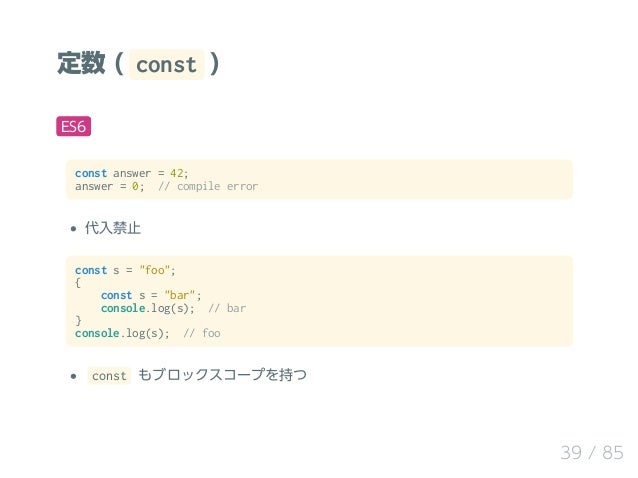
Task: Click the line const answer = 42
Action: point(132,172)
